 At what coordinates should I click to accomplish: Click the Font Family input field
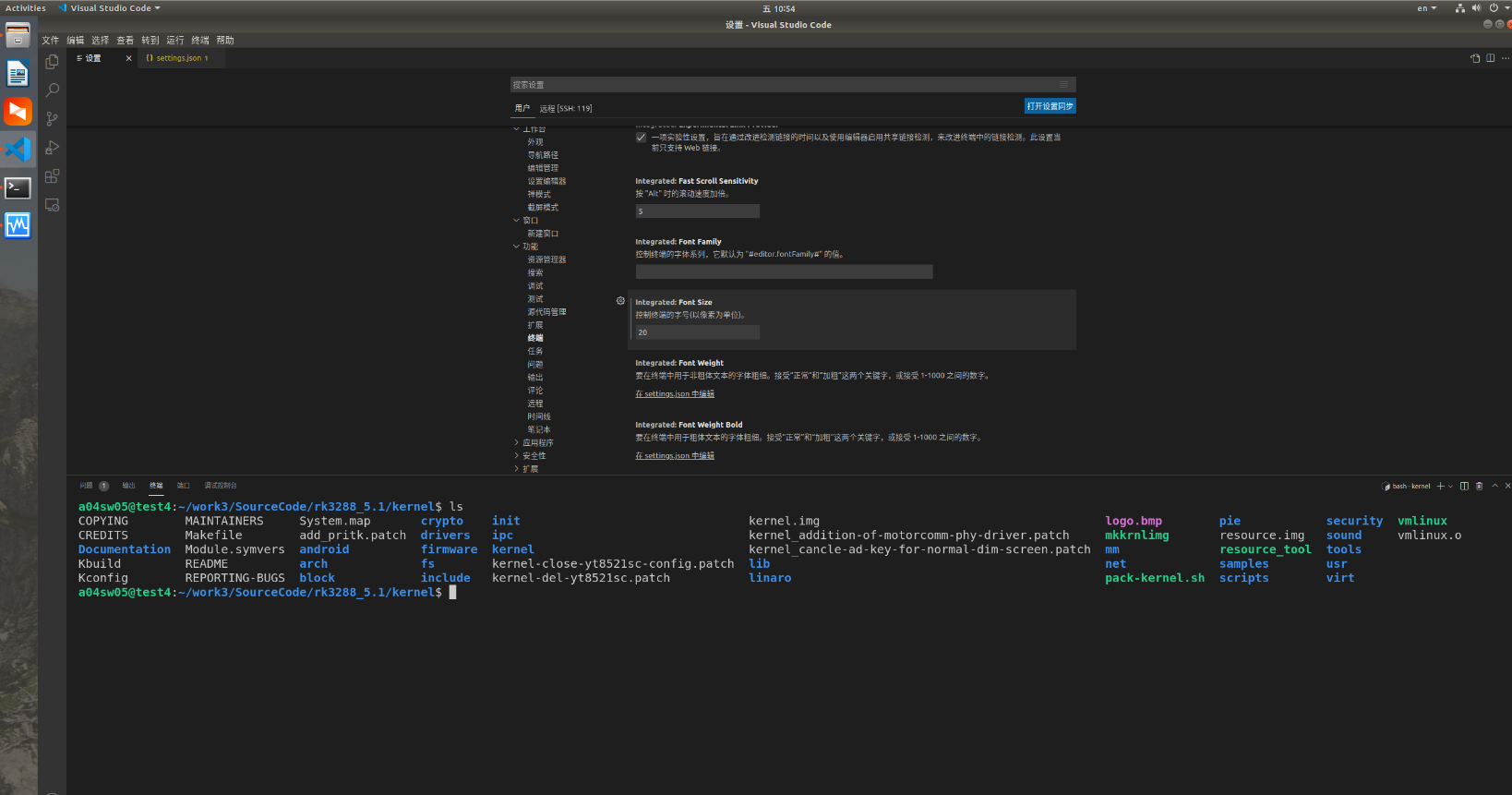tap(784, 271)
